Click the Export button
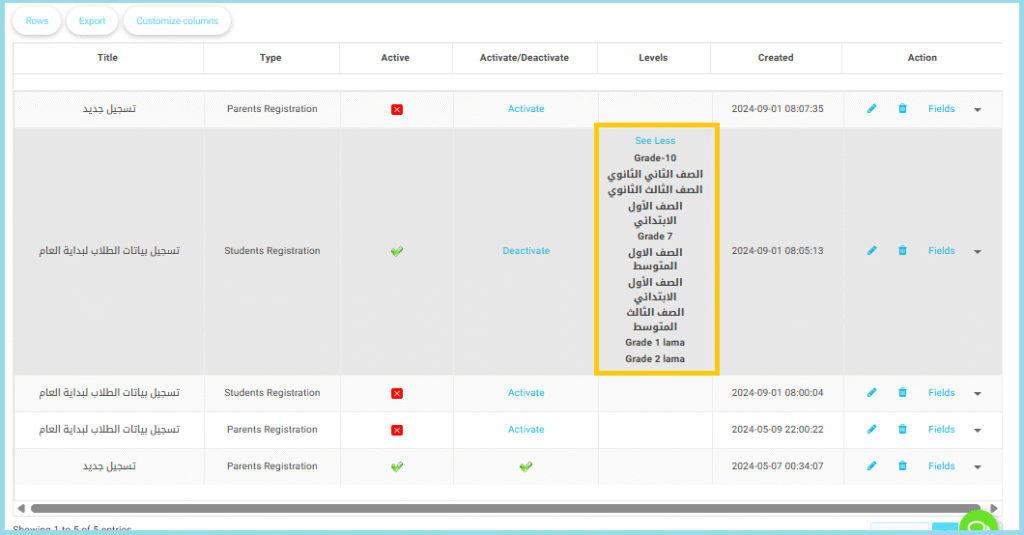1024x535 pixels. point(92,21)
